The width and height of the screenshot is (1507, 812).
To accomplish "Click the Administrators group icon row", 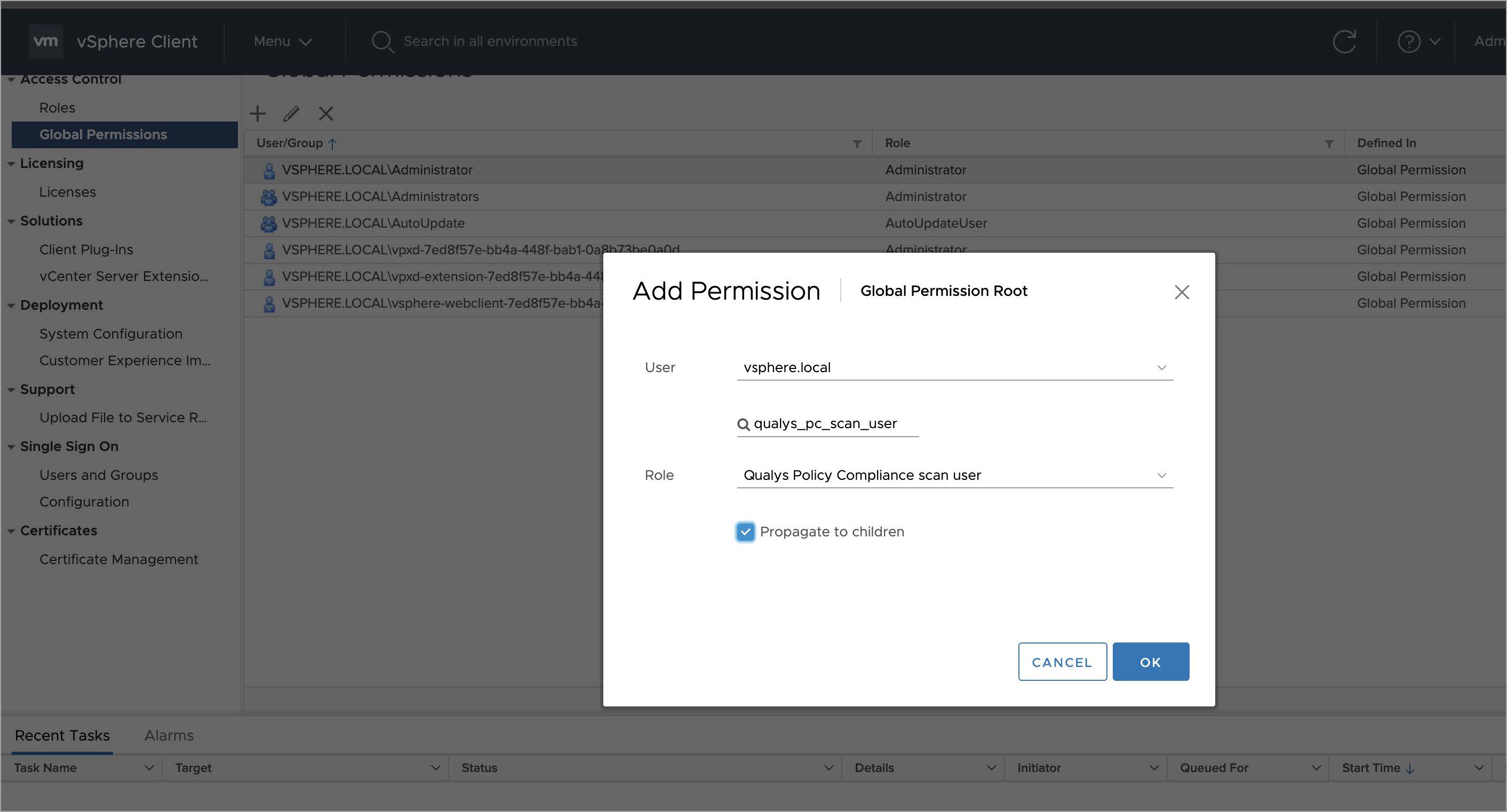I will tap(268, 197).
